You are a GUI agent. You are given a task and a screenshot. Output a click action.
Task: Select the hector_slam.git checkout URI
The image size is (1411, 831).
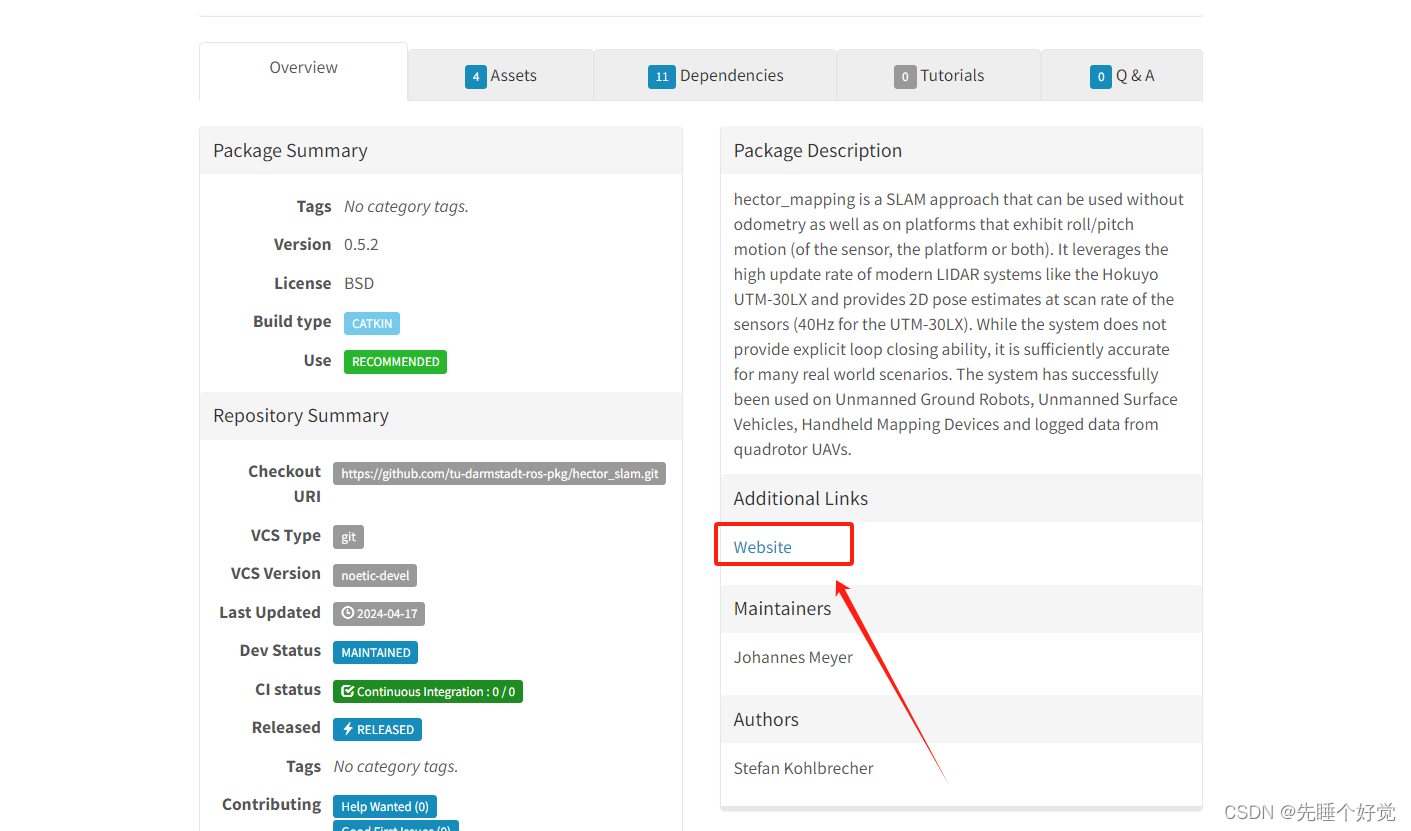(x=499, y=473)
